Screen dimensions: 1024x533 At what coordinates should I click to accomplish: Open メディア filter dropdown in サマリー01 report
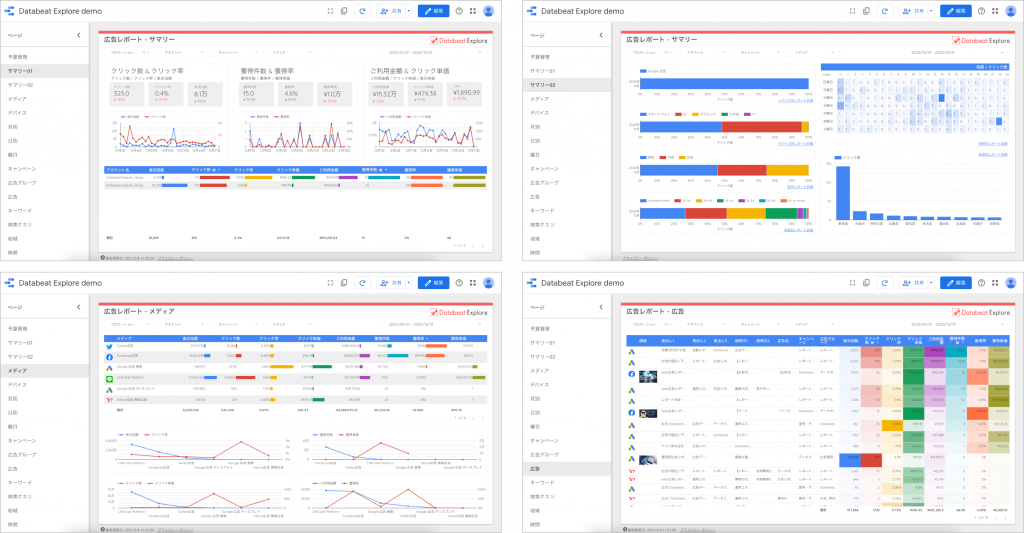(x=293, y=52)
